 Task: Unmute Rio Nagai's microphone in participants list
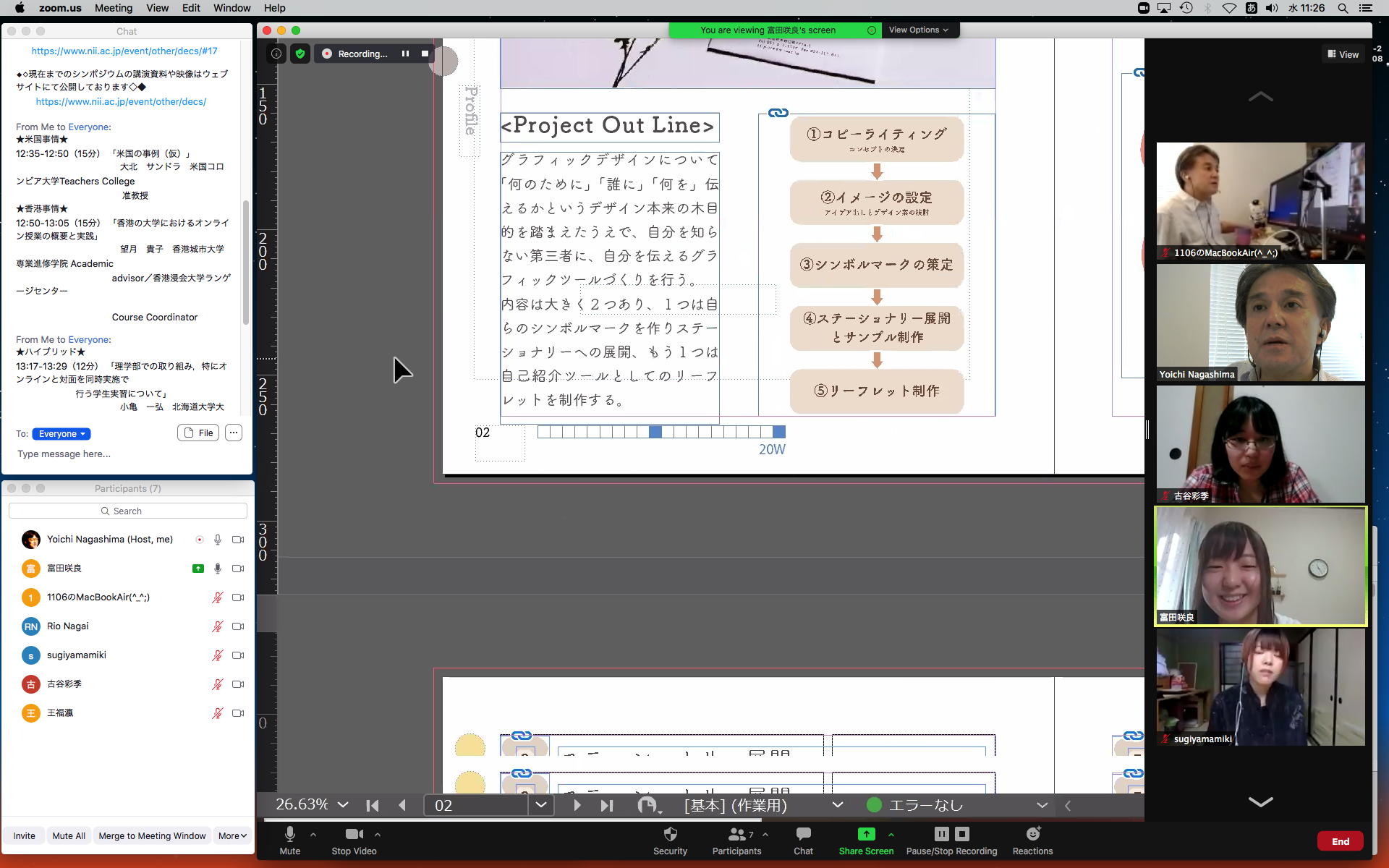tap(217, 626)
